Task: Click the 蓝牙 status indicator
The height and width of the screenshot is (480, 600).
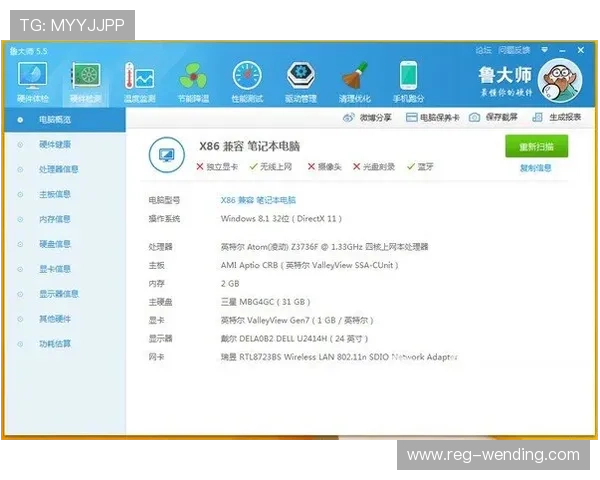Action: click(x=420, y=167)
